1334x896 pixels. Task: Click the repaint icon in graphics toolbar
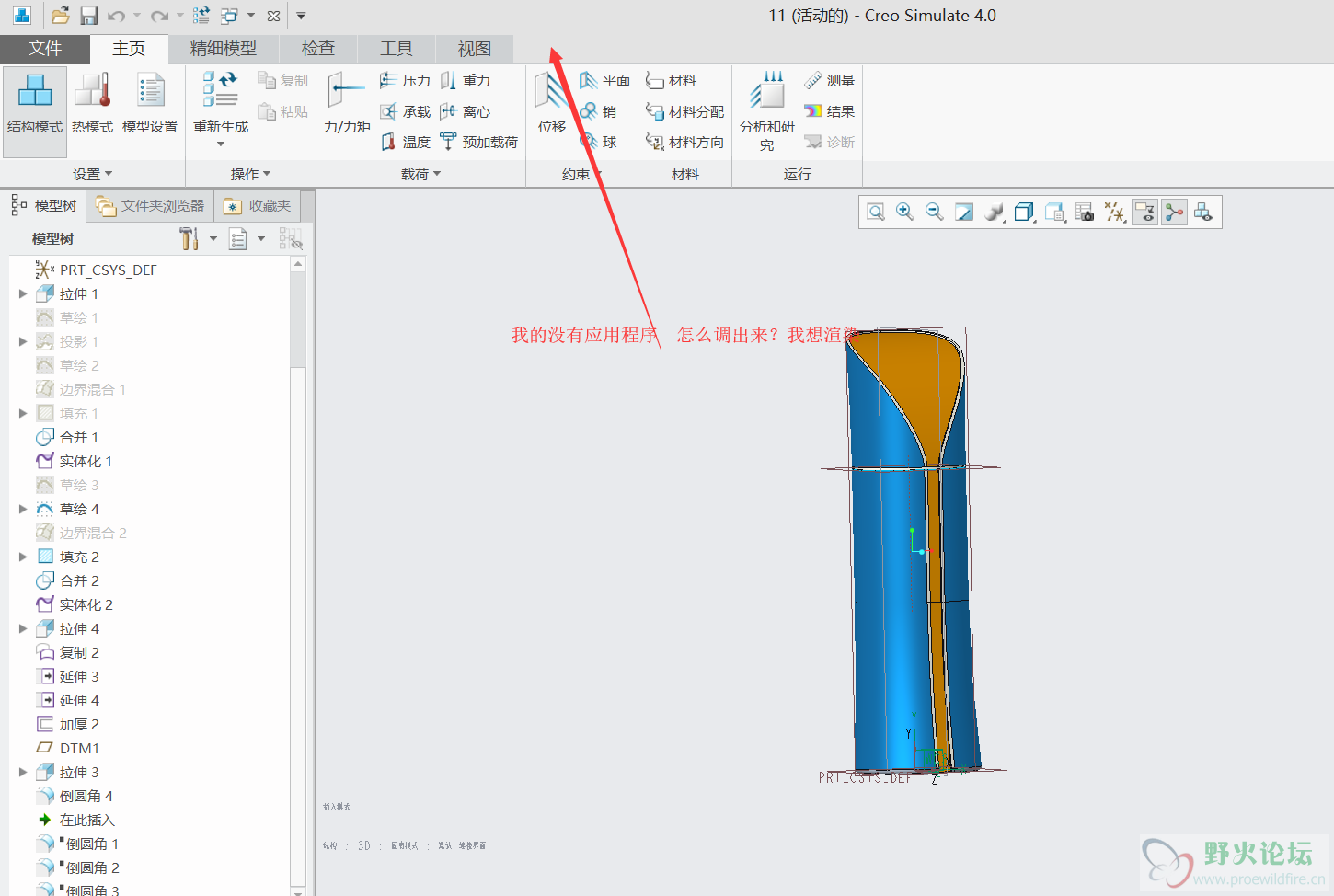click(964, 213)
